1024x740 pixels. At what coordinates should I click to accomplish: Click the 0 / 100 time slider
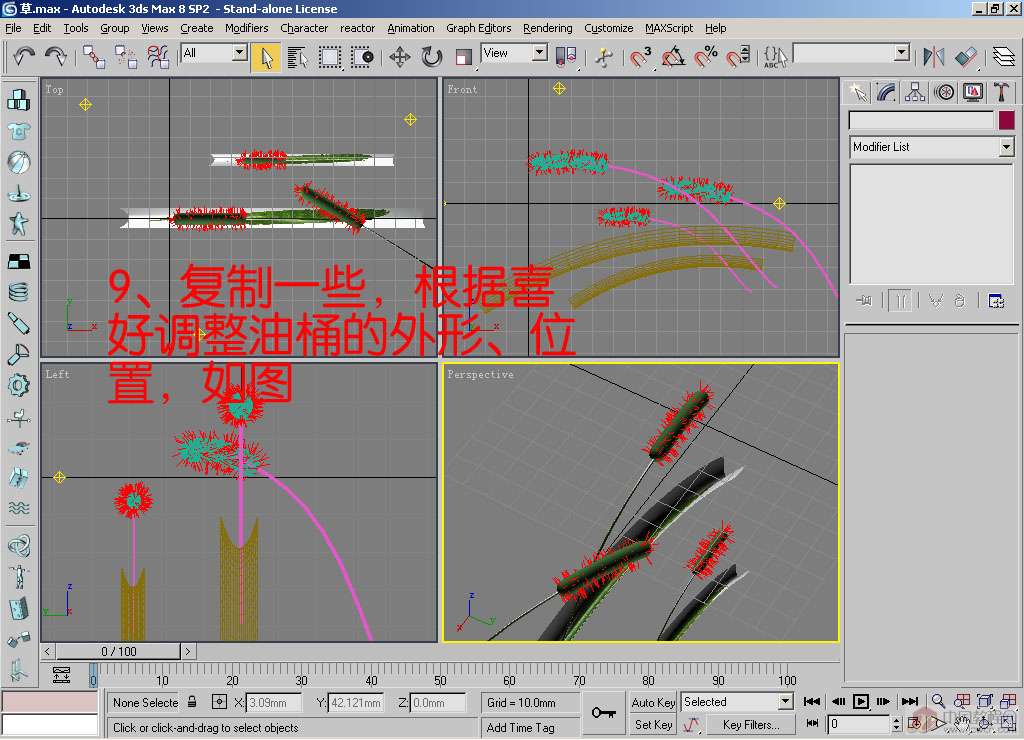(118, 651)
